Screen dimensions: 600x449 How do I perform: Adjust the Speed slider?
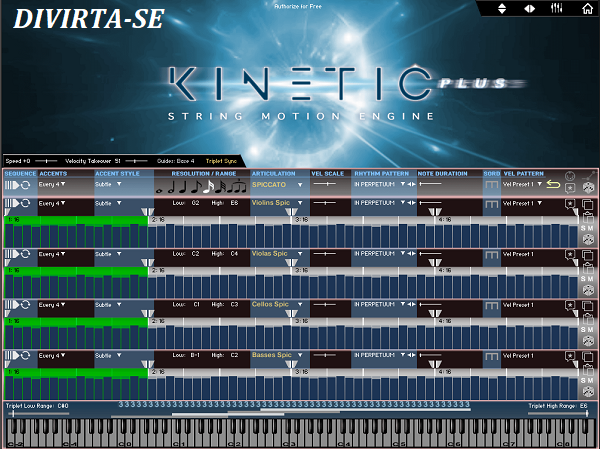click(x=46, y=161)
